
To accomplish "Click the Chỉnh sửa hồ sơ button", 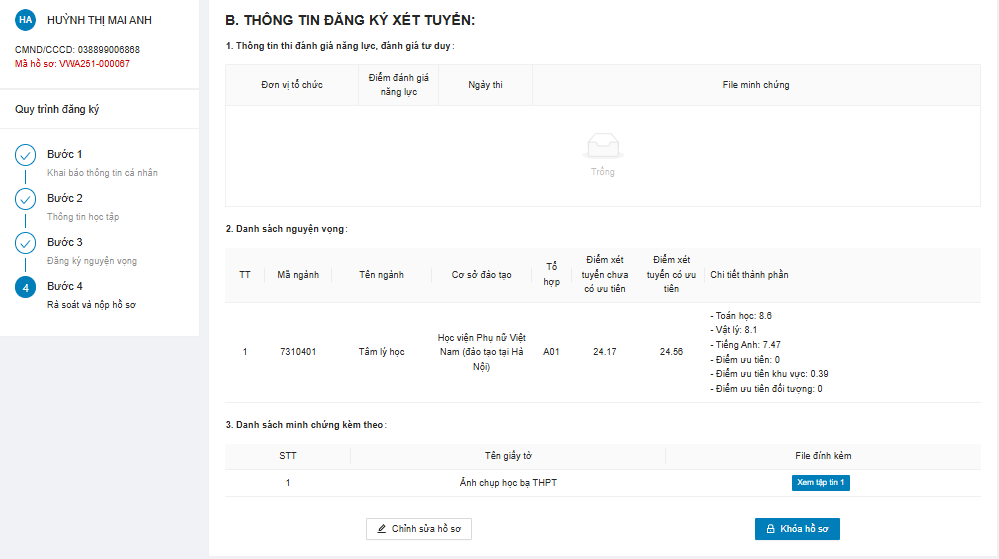I will coord(419,529).
